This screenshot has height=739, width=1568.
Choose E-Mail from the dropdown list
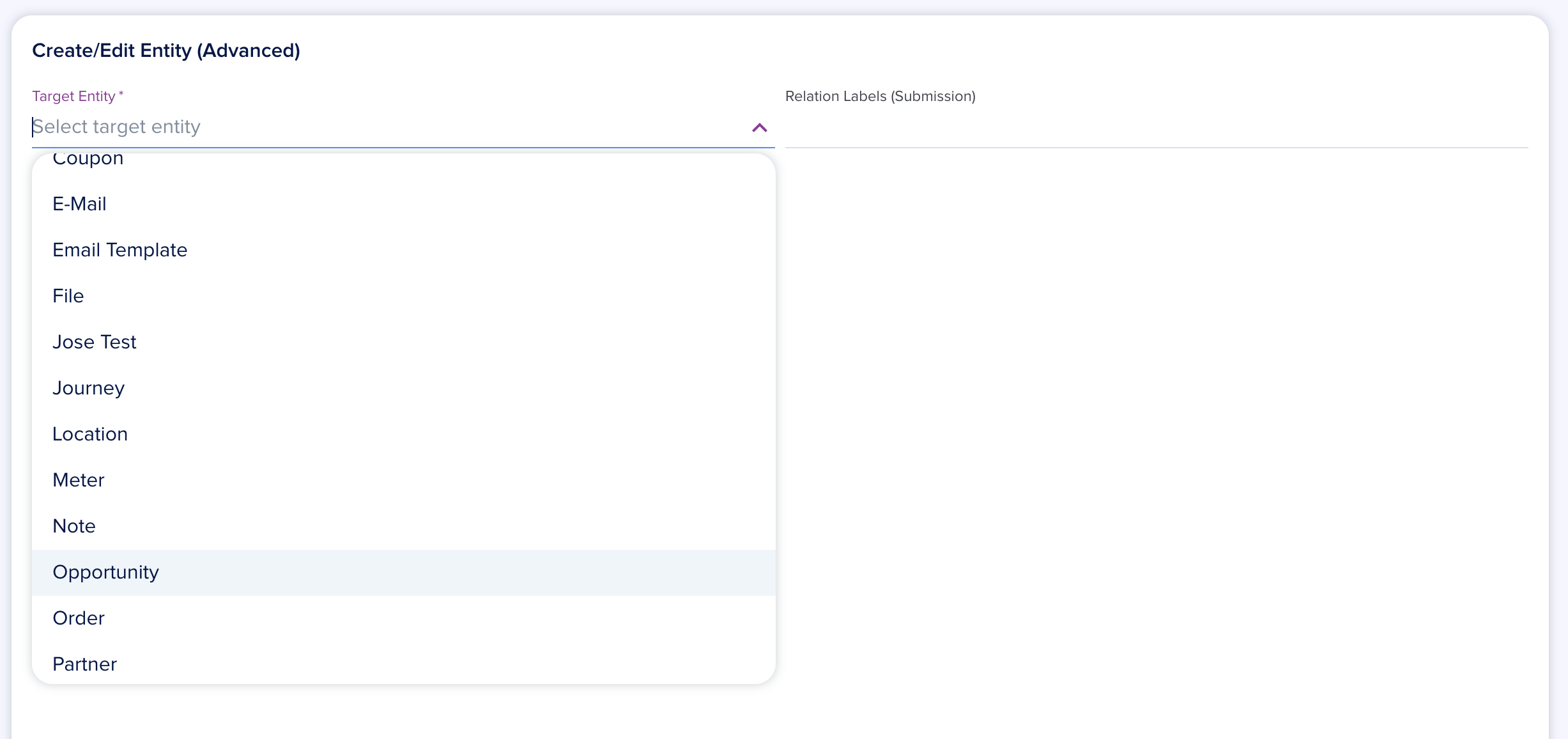click(x=80, y=204)
